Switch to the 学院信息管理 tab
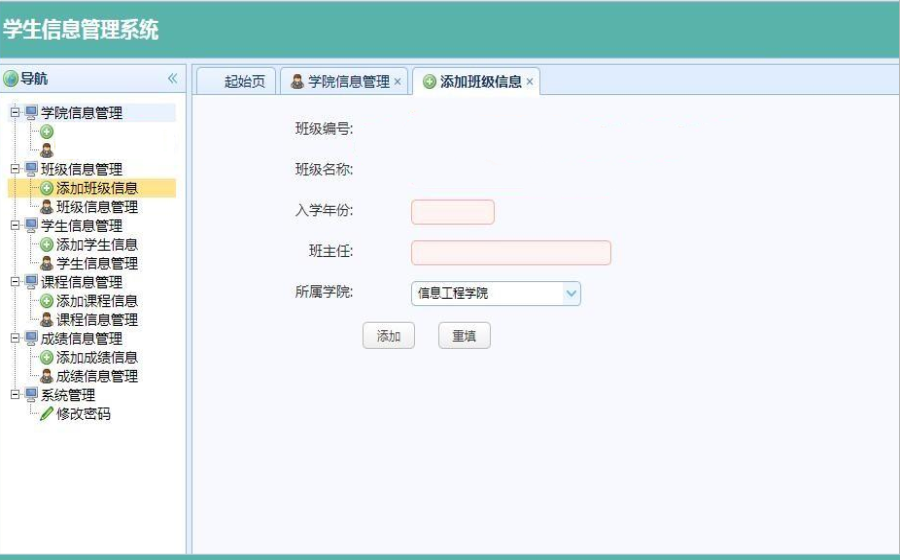Screen dimensions: 900x560 (344, 81)
